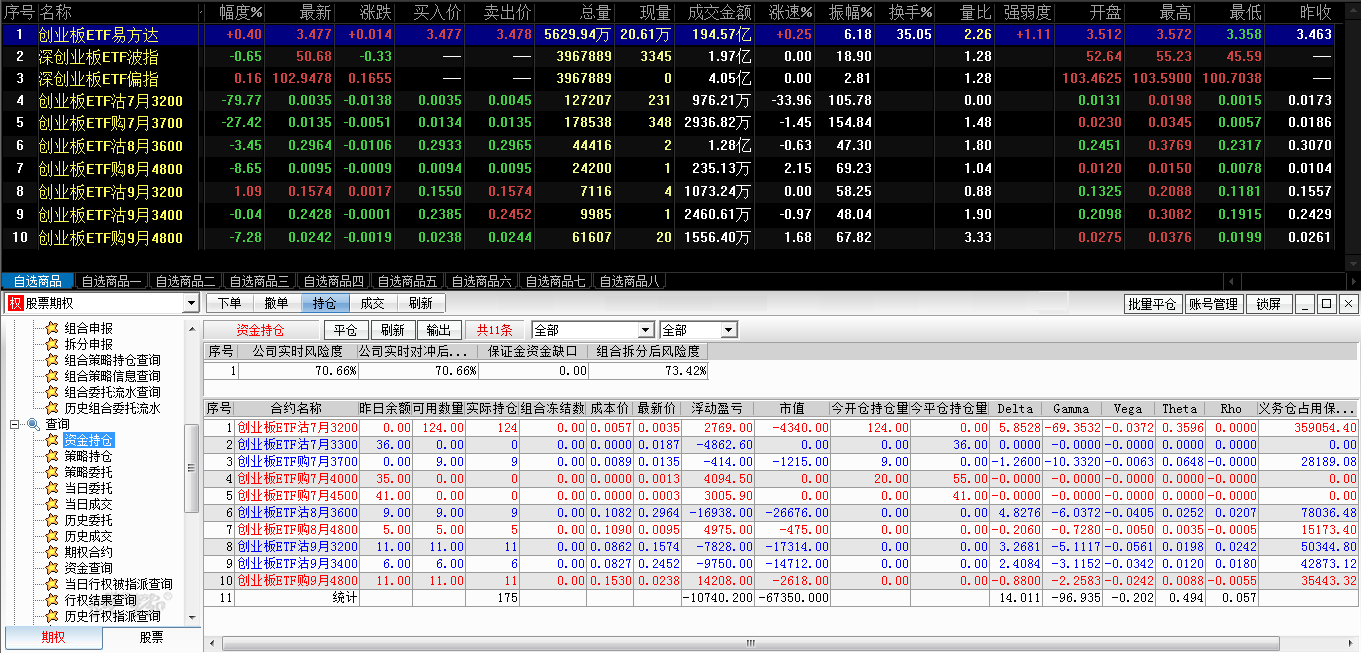Click the star icon next to 行权结果查询
Image resolution: width=1361 pixels, height=653 pixels.
coord(52,600)
